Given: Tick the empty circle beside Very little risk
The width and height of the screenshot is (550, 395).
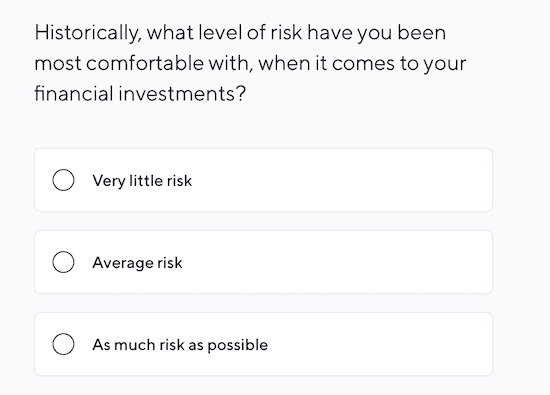Looking at the screenshot, I should (63, 180).
